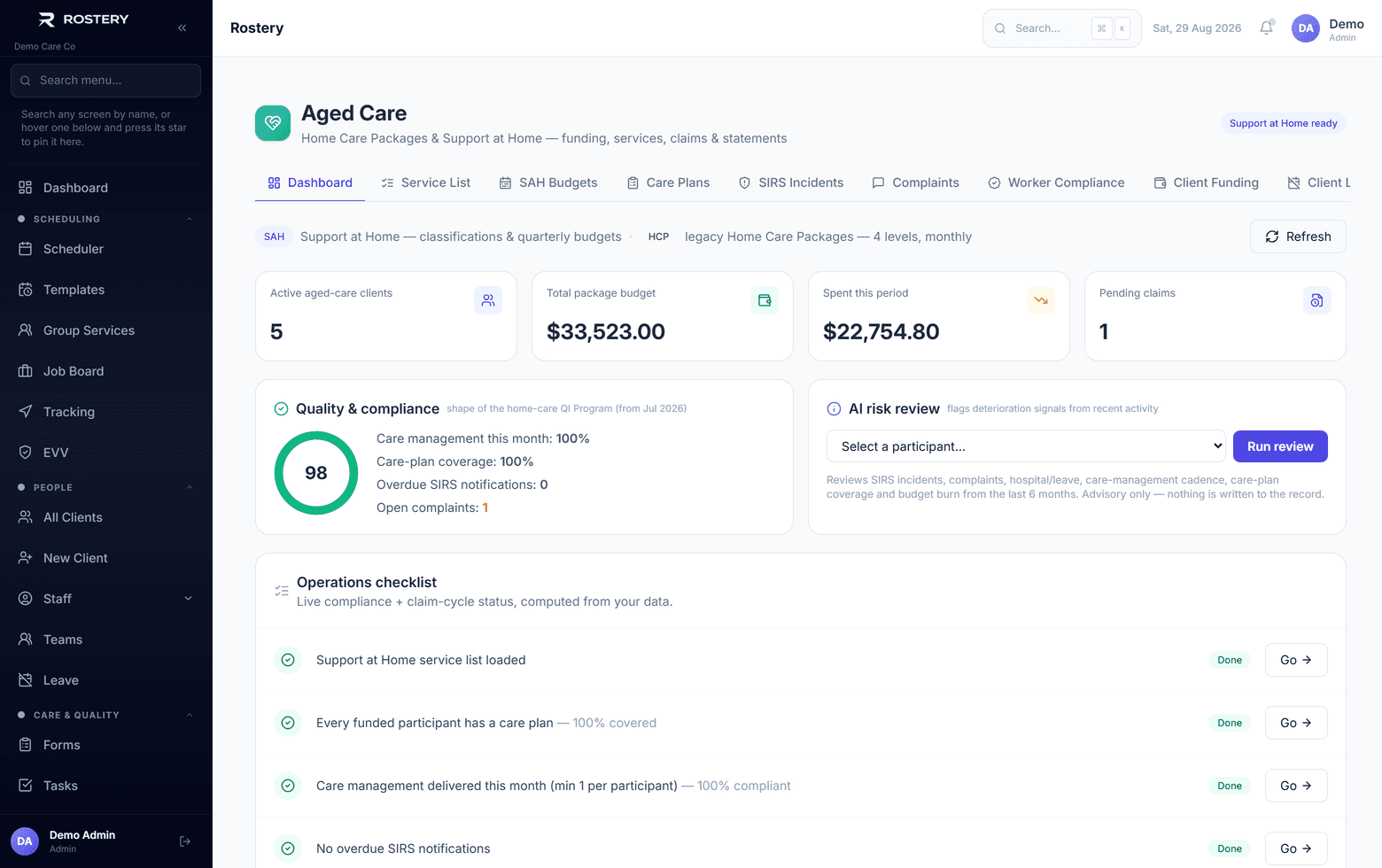This screenshot has height=868, width=1382.
Task: Click Go for care plan coverage row
Action: coord(1296,723)
